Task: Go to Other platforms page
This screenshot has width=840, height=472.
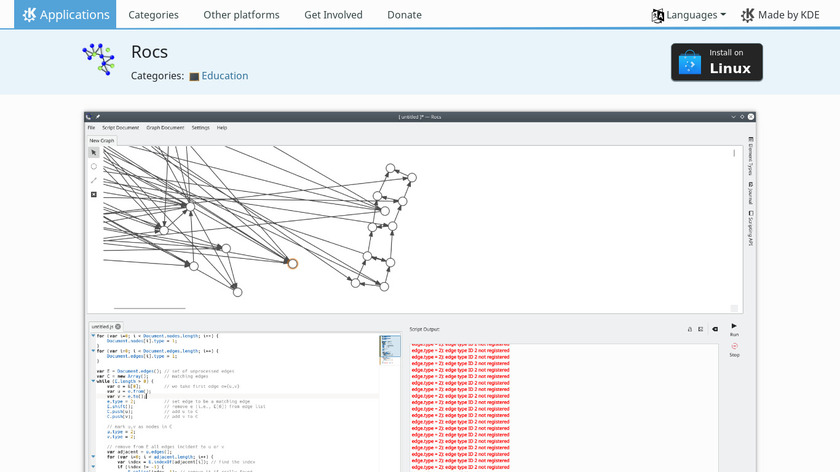Action: tap(241, 15)
